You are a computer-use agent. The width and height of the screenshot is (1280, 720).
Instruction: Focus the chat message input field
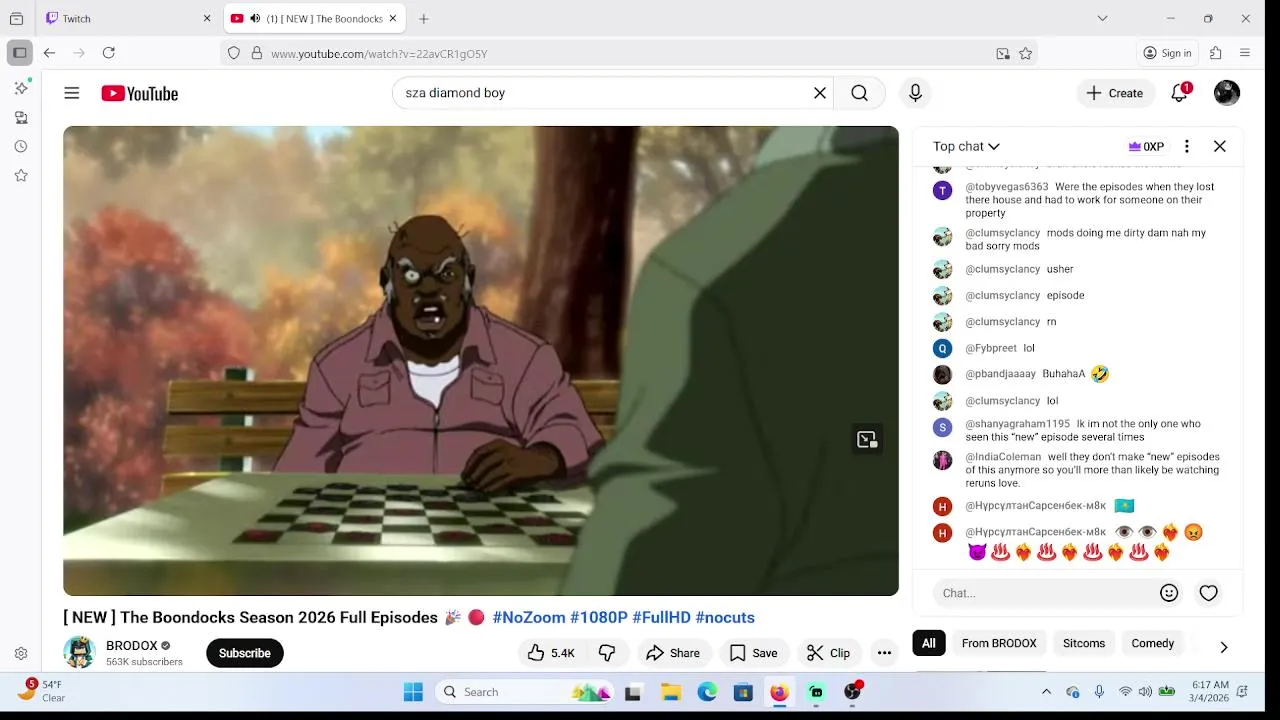[x=1046, y=593]
